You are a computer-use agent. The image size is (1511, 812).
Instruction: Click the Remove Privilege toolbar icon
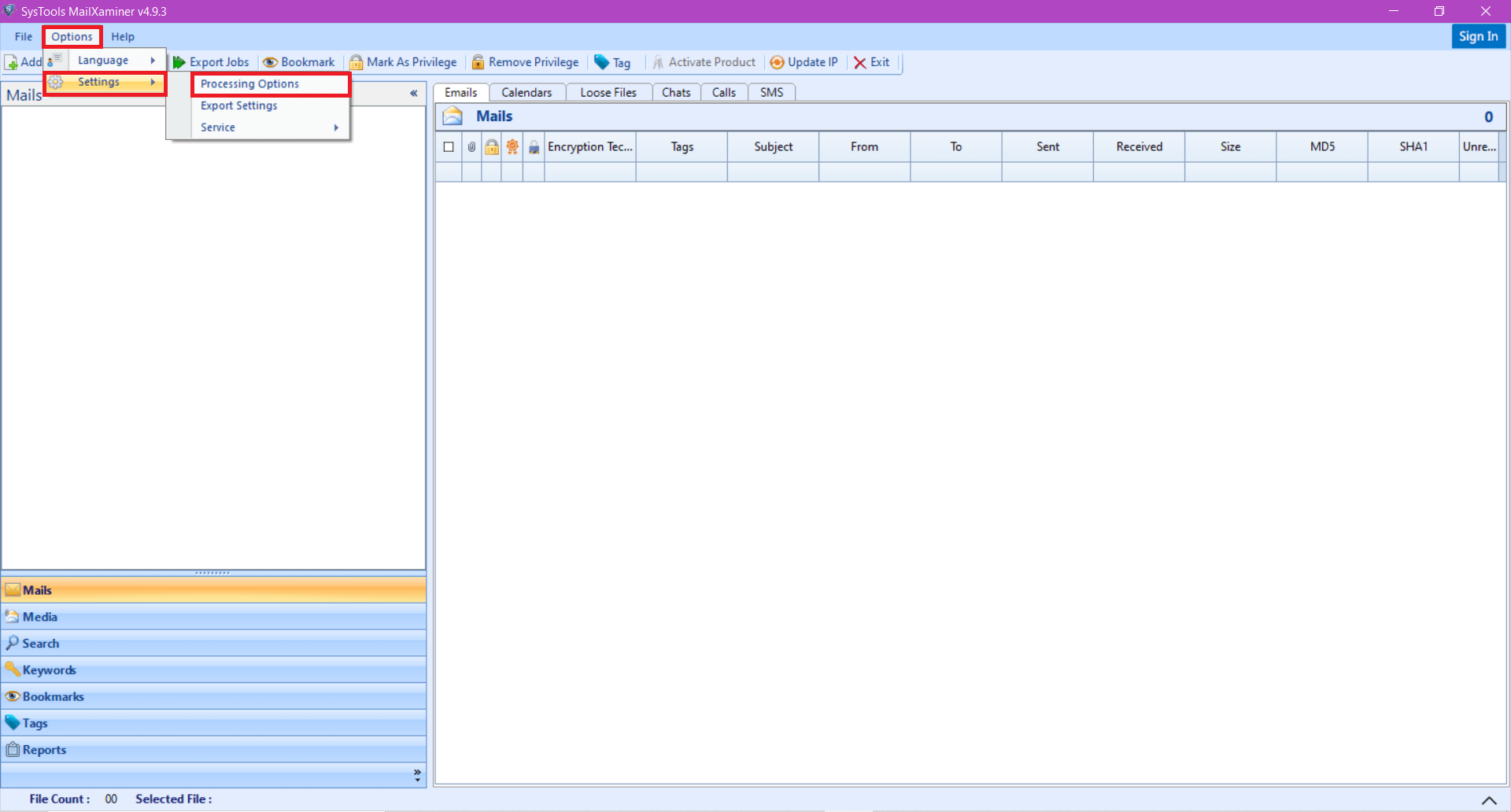point(478,62)
